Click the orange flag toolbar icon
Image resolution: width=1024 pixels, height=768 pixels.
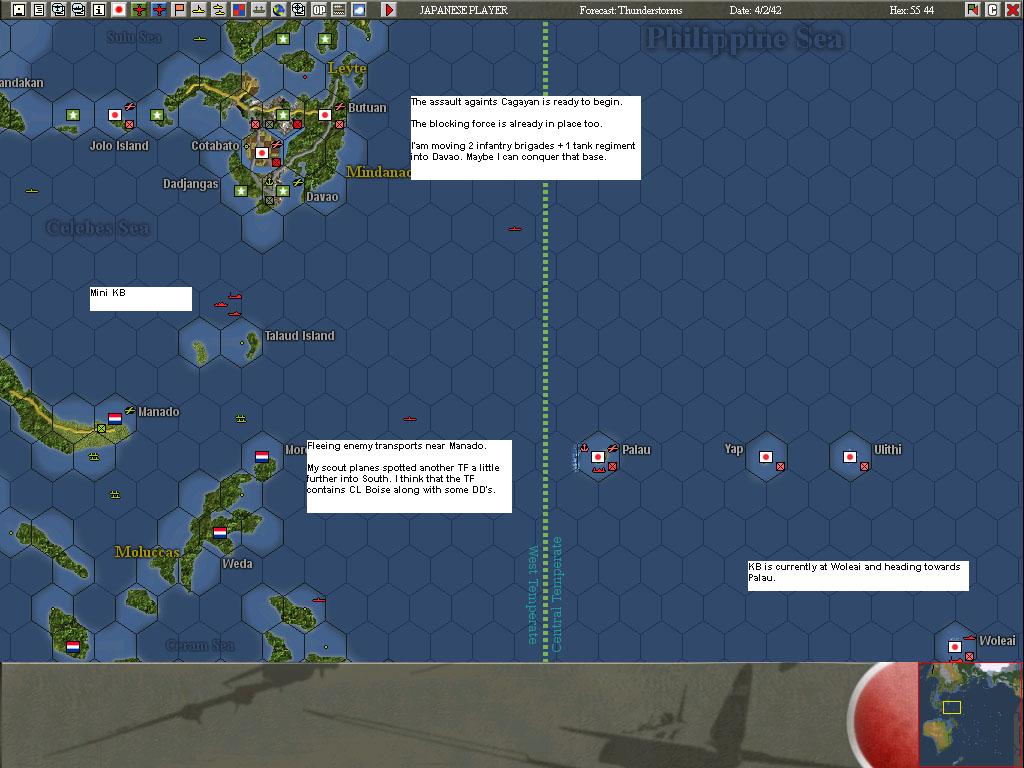pos(179,10)
